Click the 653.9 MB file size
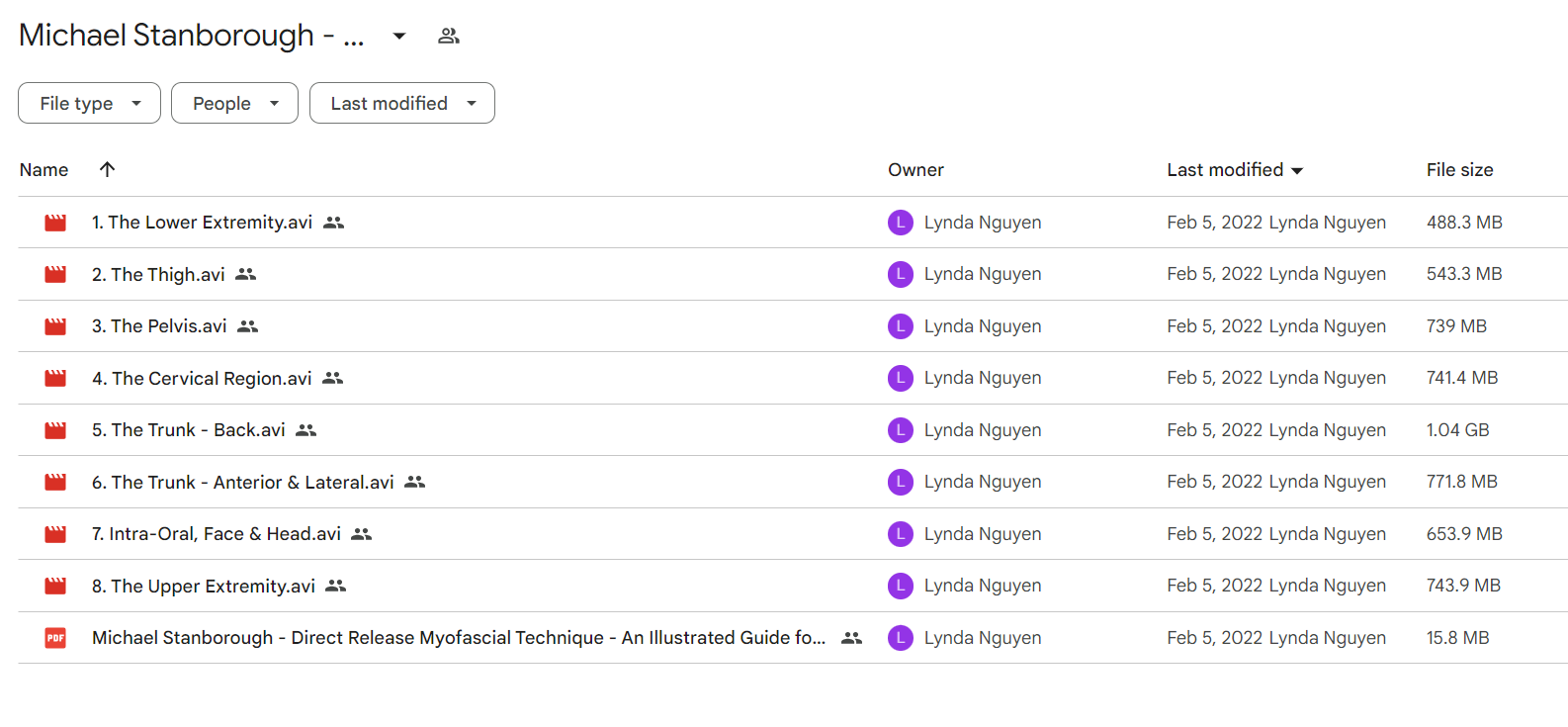This screenshot has height=727, width=1568. click(1464, 534)
